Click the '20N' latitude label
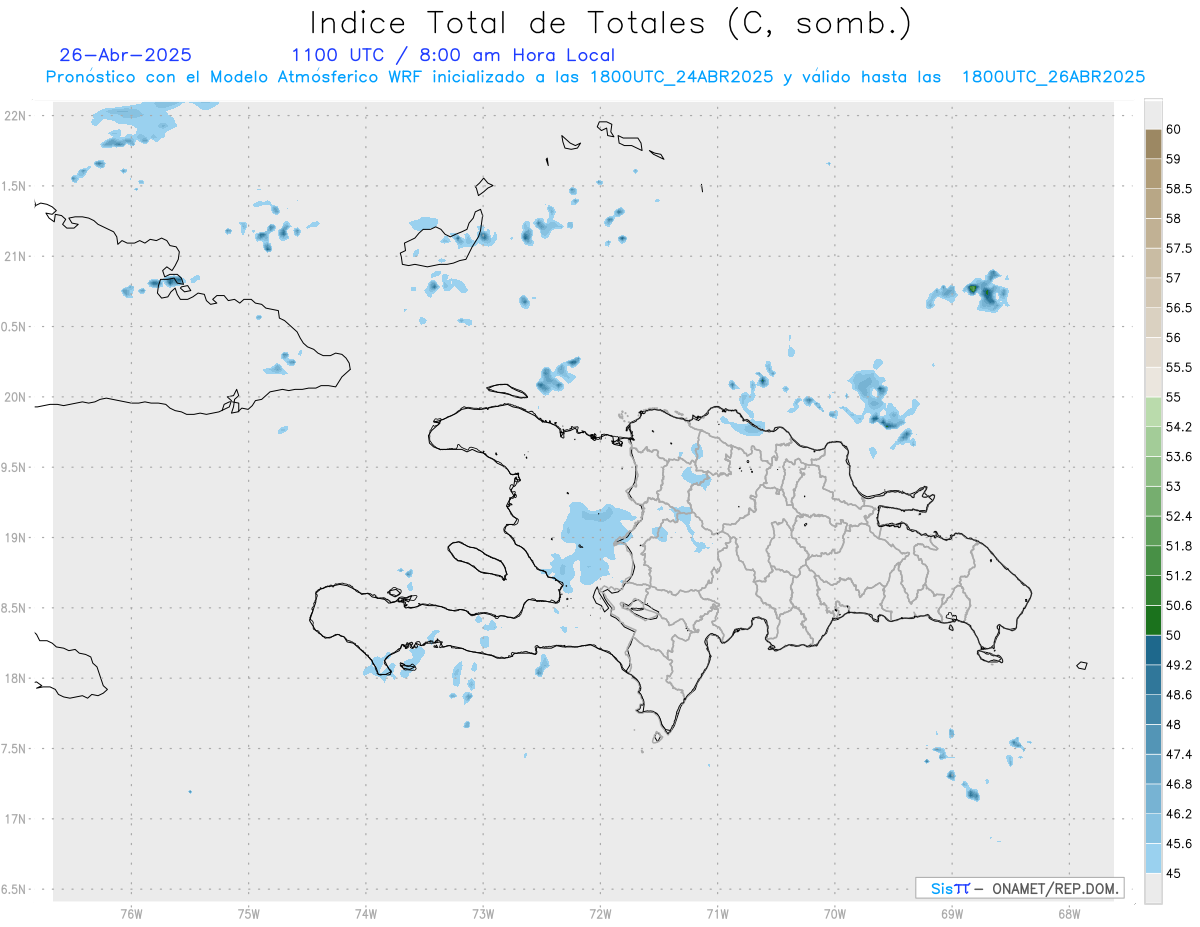Image resolution: width=1200 pixels, height=927 pixels. (17, 397)
